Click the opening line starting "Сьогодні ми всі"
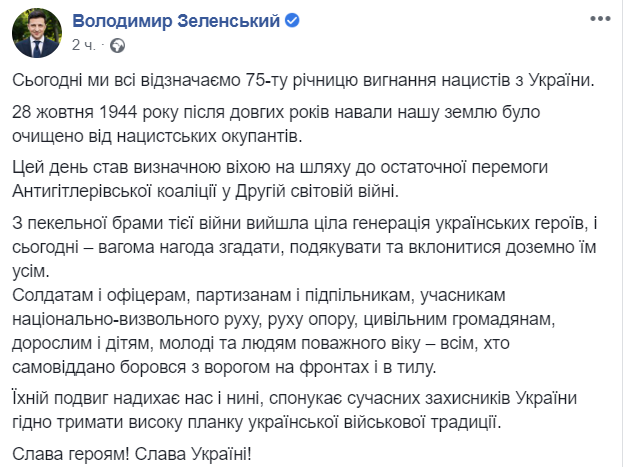623x467 pixels. coord(302,80)
